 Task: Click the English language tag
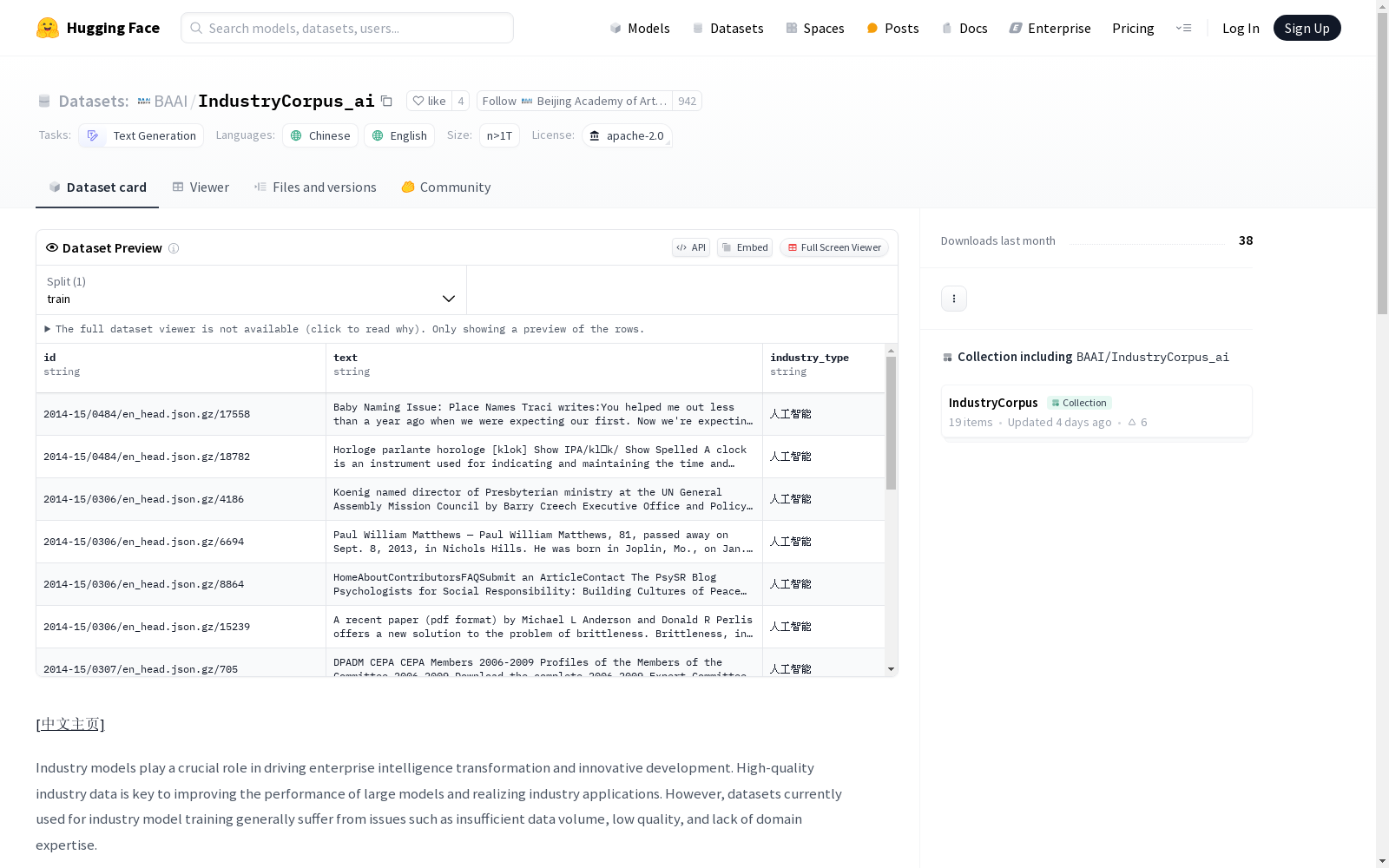(x=399, y=135)
